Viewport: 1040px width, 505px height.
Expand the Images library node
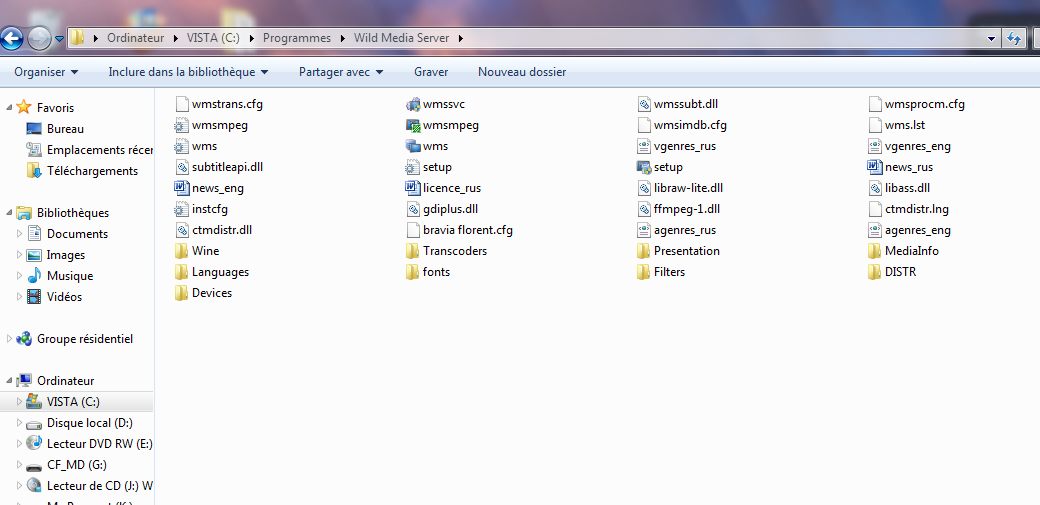(19, 255)
